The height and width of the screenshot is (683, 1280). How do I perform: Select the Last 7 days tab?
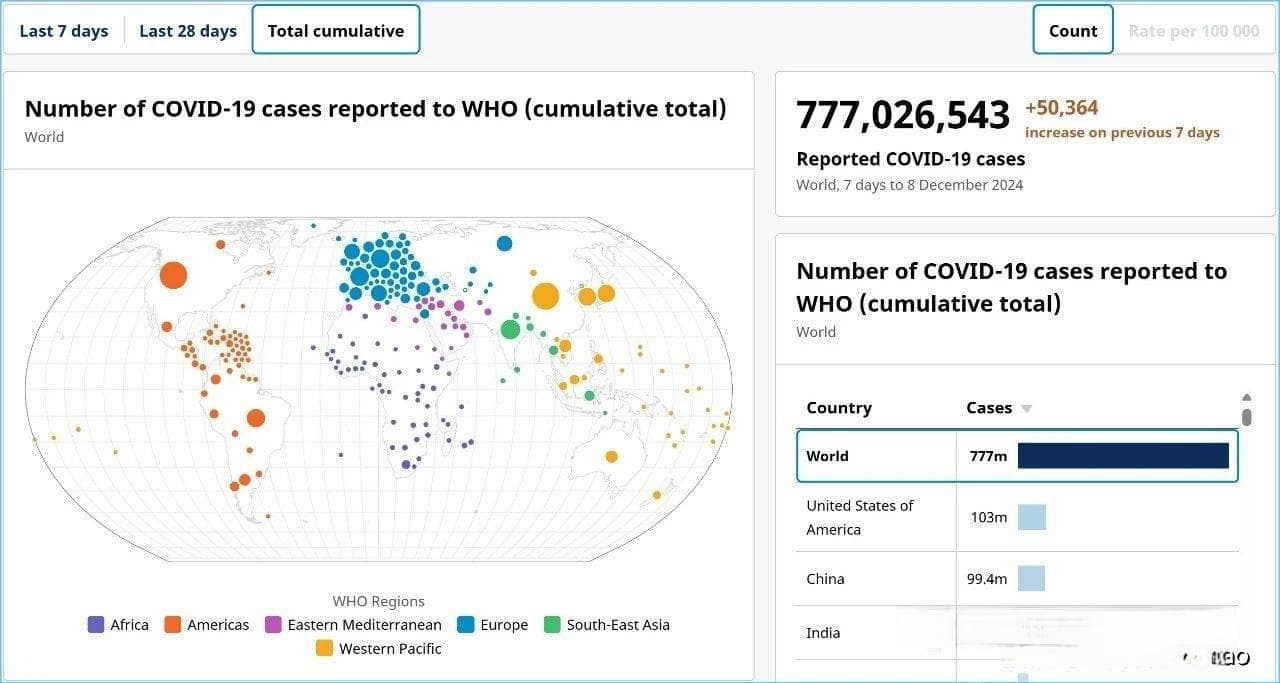pos(64,31)
